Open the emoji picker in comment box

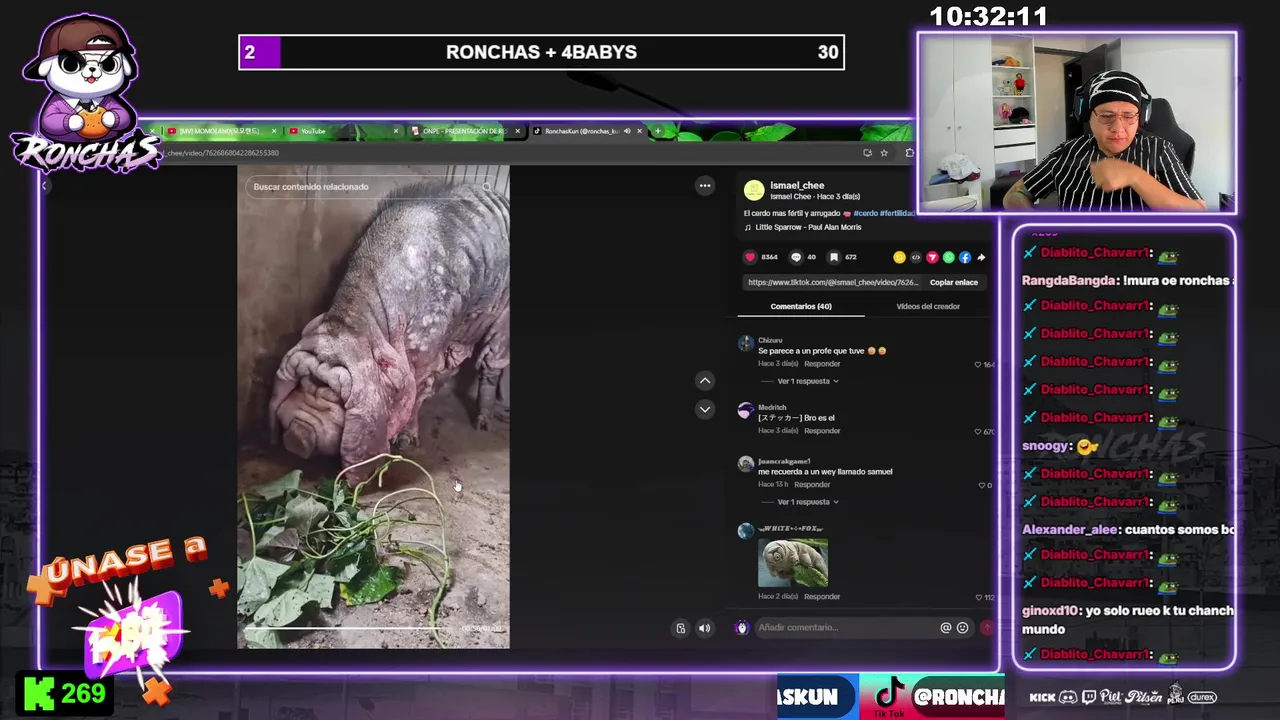tap(963, 628)
